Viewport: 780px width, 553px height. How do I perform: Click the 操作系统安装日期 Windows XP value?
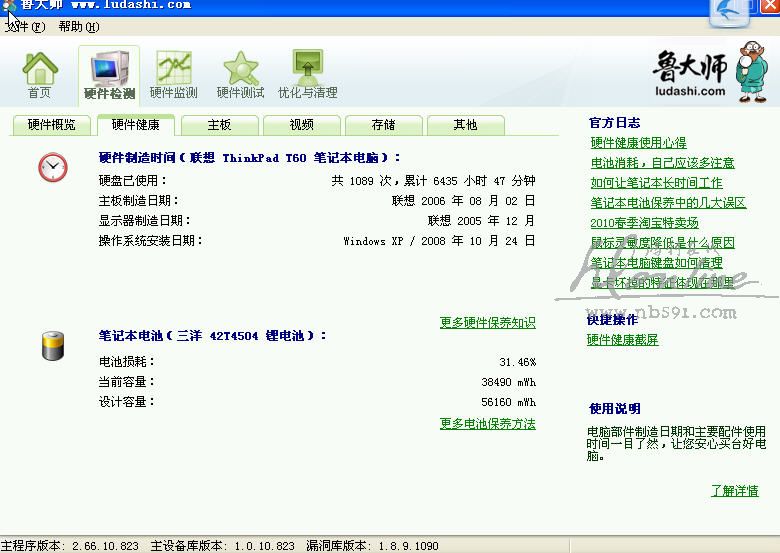pyautogui.click(x=439, y=241)
